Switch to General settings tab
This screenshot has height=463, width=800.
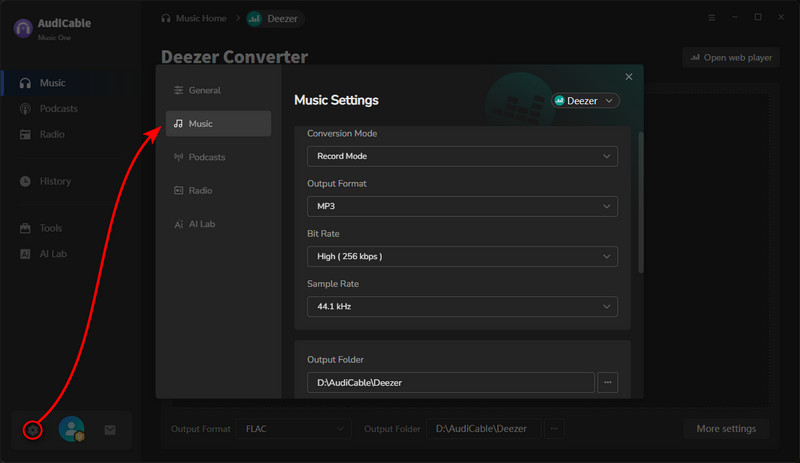pyautogui.click(x=218, y=90)
